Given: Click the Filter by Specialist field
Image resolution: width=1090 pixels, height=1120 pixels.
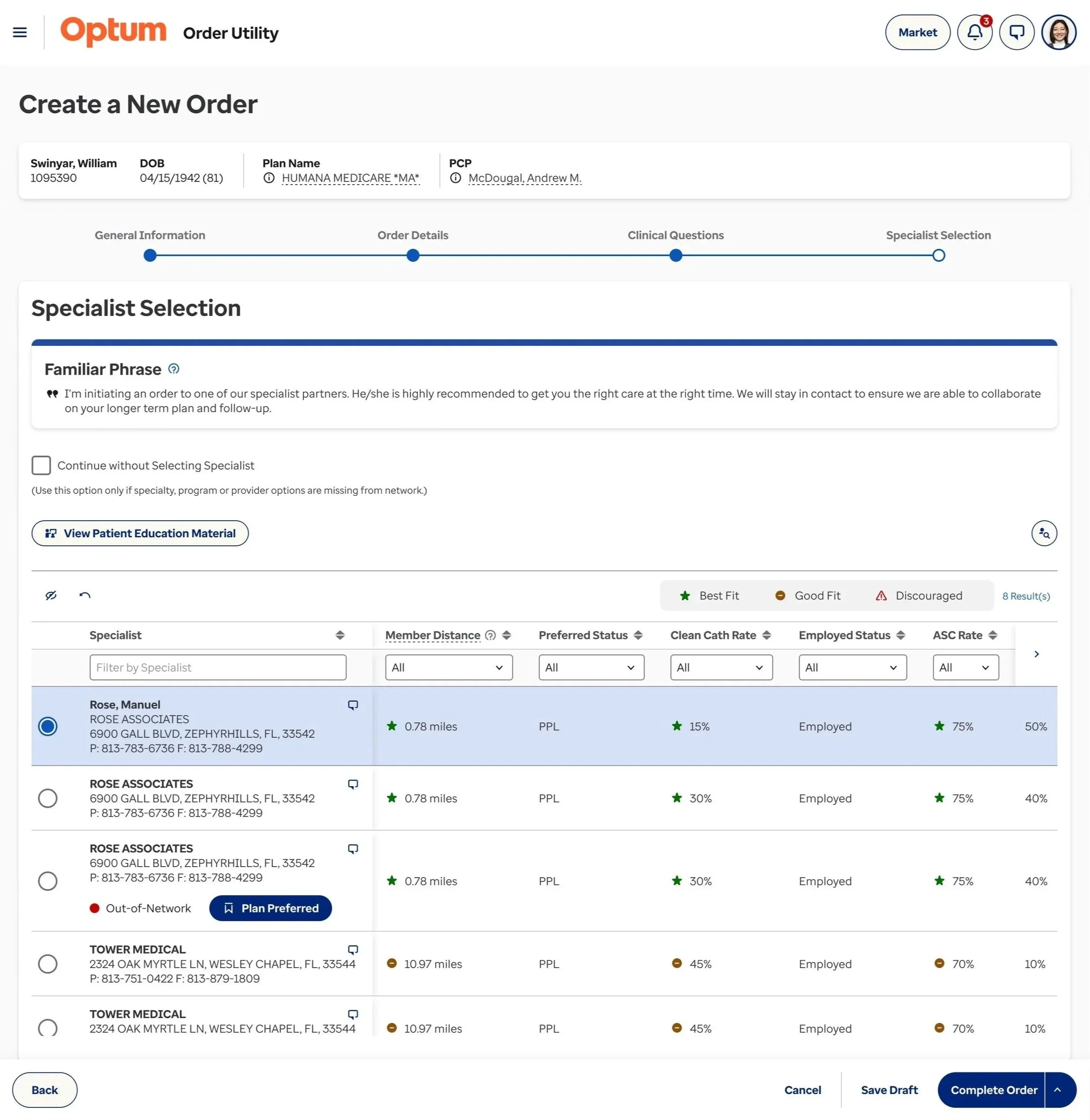Looking at the screenshot, I should [x=217, y=668].
